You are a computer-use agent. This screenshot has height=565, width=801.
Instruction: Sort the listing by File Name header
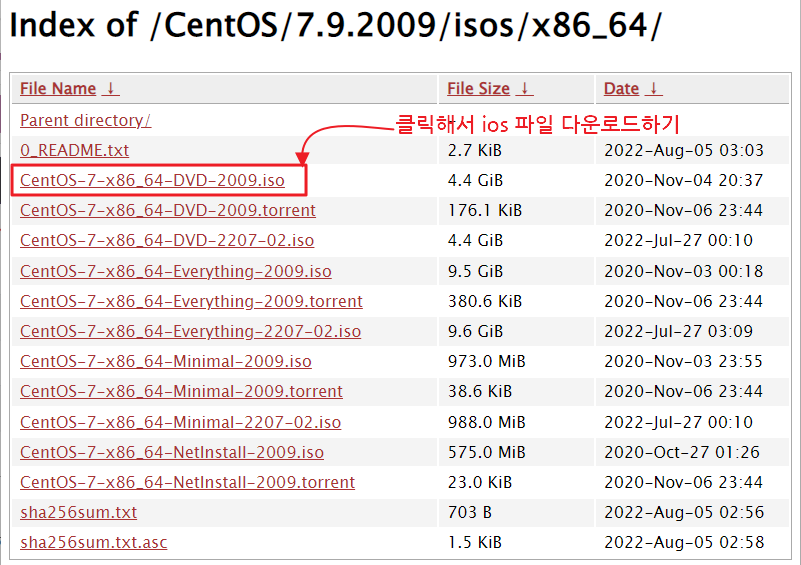(x=58, y=88)
